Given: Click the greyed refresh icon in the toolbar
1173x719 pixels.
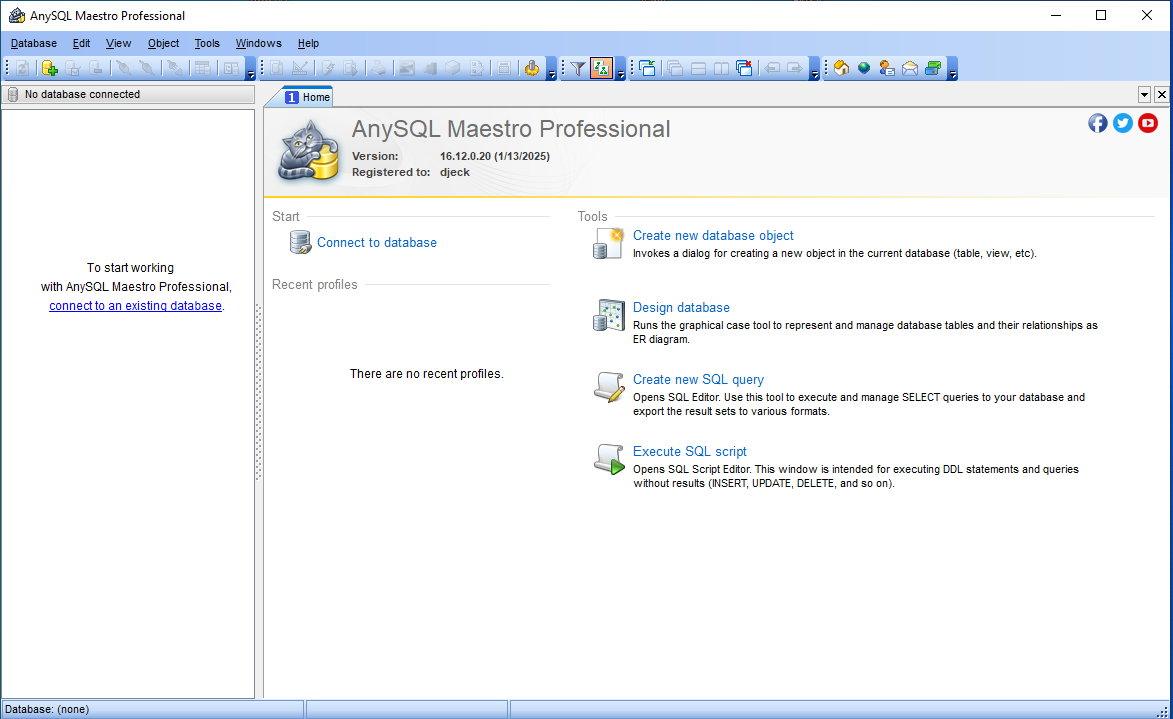Looking at the screenshot, I should [23, 69].
